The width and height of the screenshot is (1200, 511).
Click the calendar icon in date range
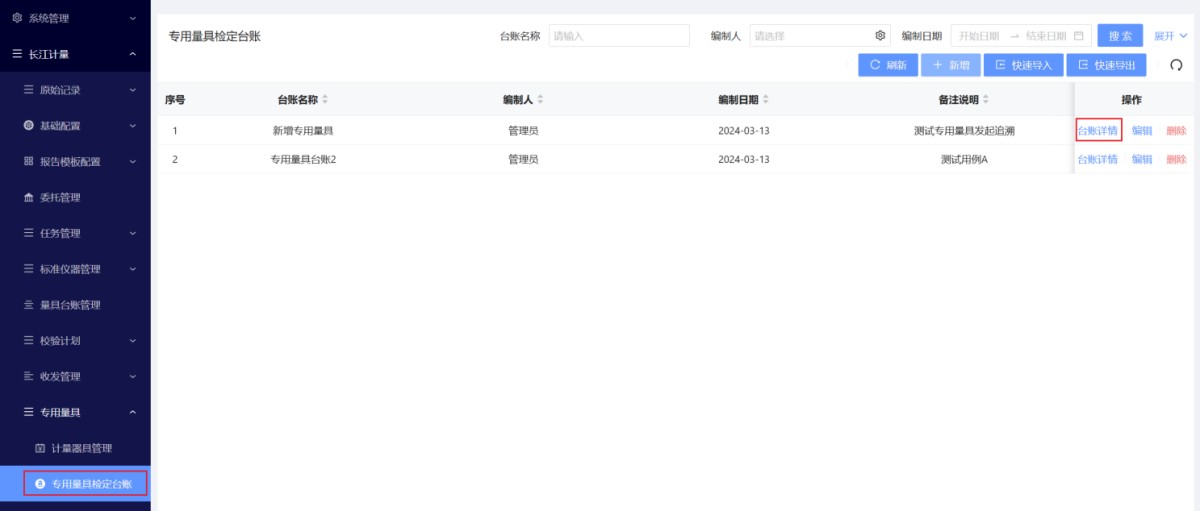point(1078,36)
